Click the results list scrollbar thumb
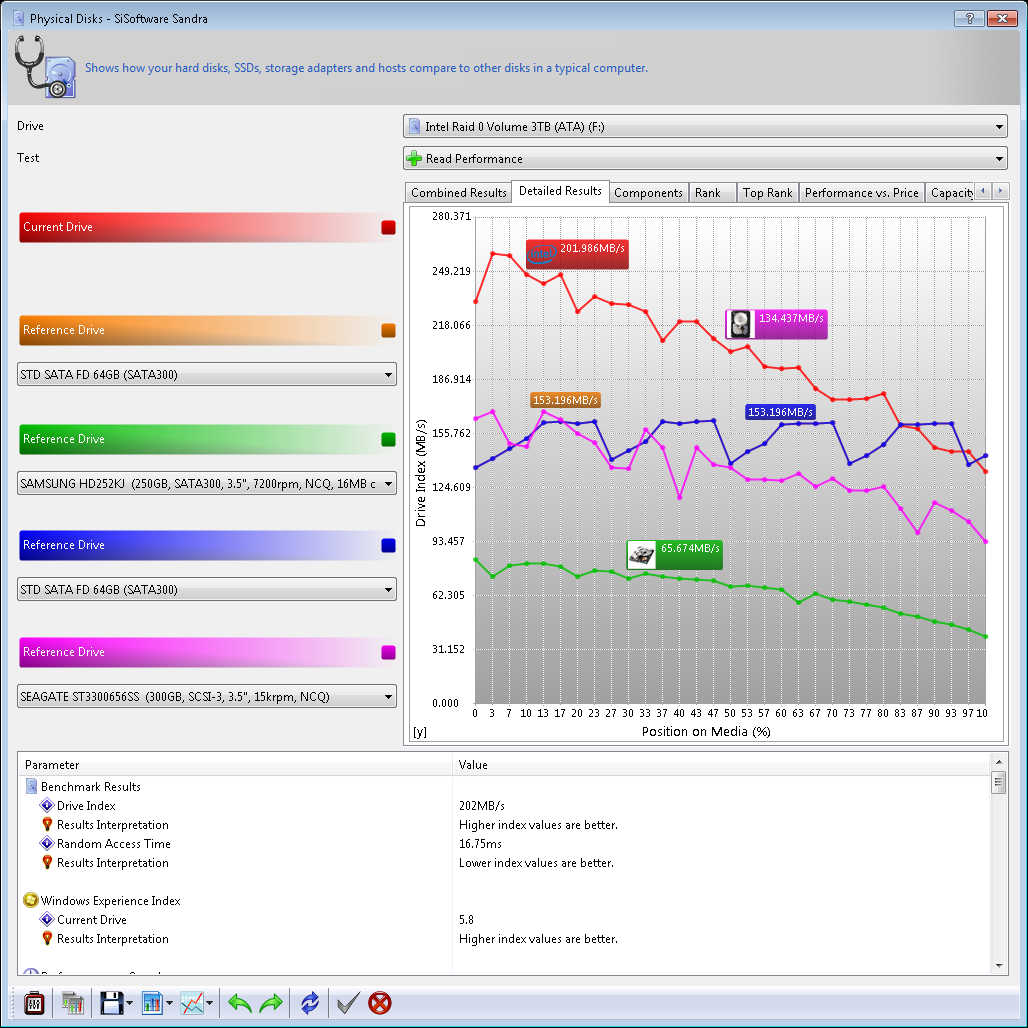This screenshot has width=1028, height=1028. tap(998, 783)
